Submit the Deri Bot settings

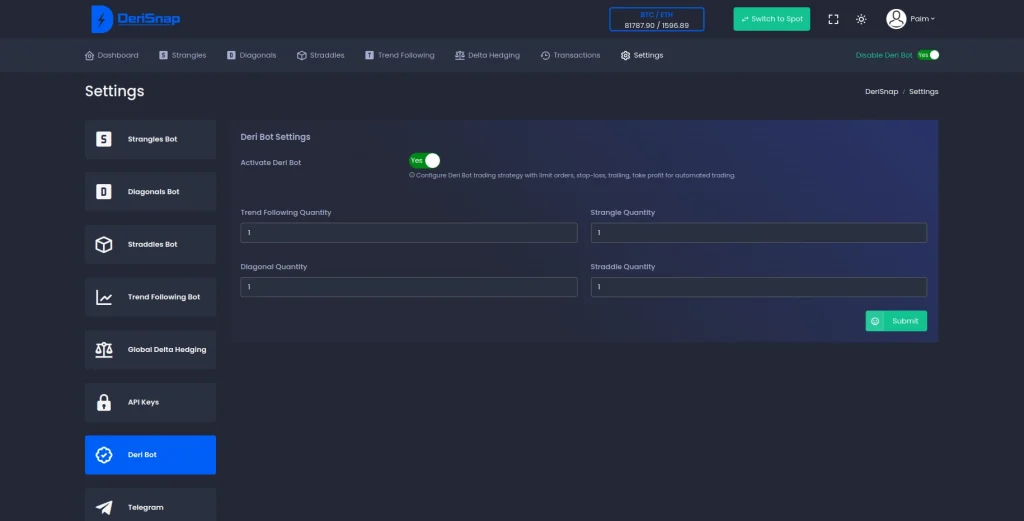click(x=896, y=321)
